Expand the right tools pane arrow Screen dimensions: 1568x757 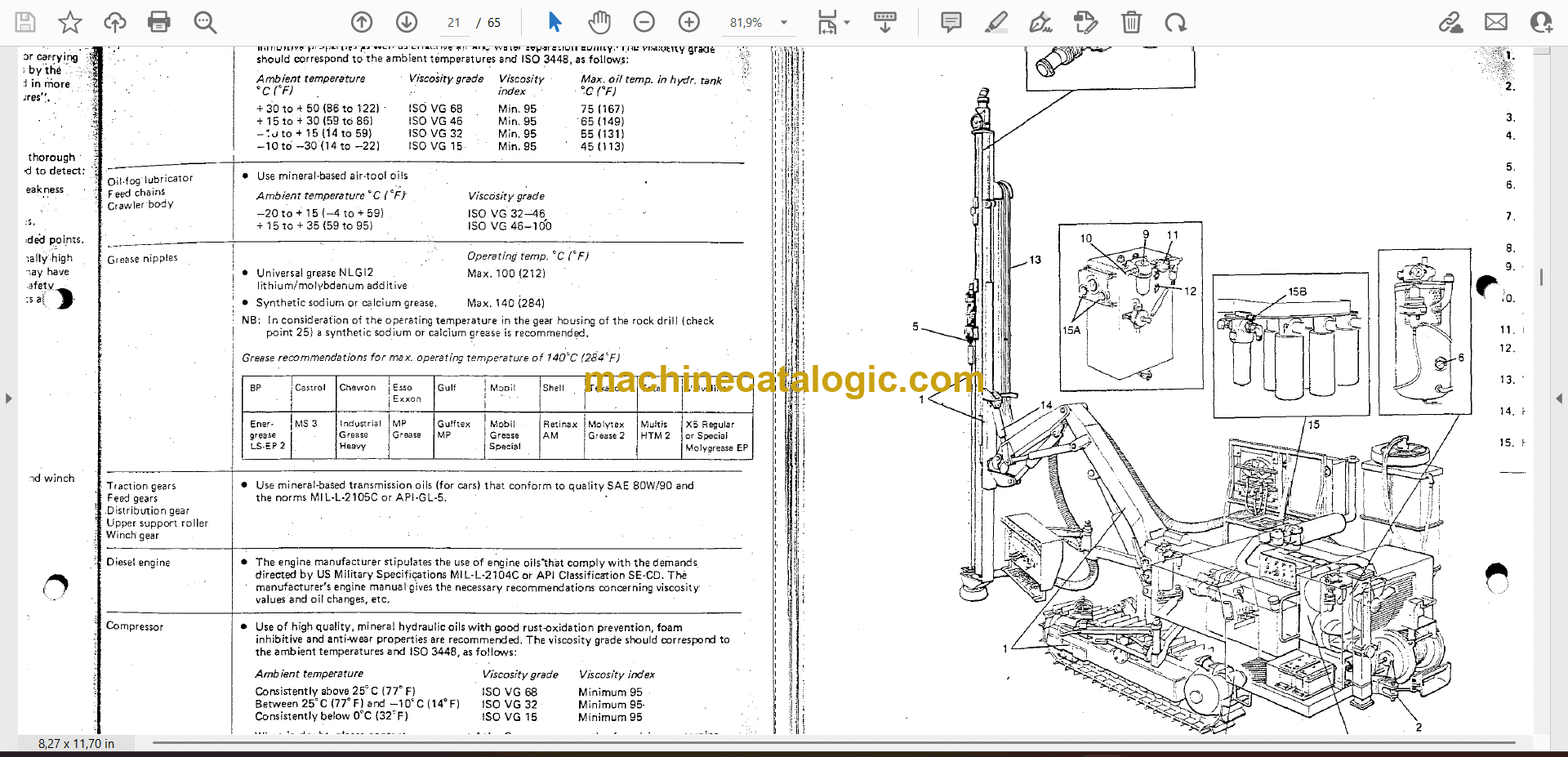pyautogui.click(x=1559, y=399)
